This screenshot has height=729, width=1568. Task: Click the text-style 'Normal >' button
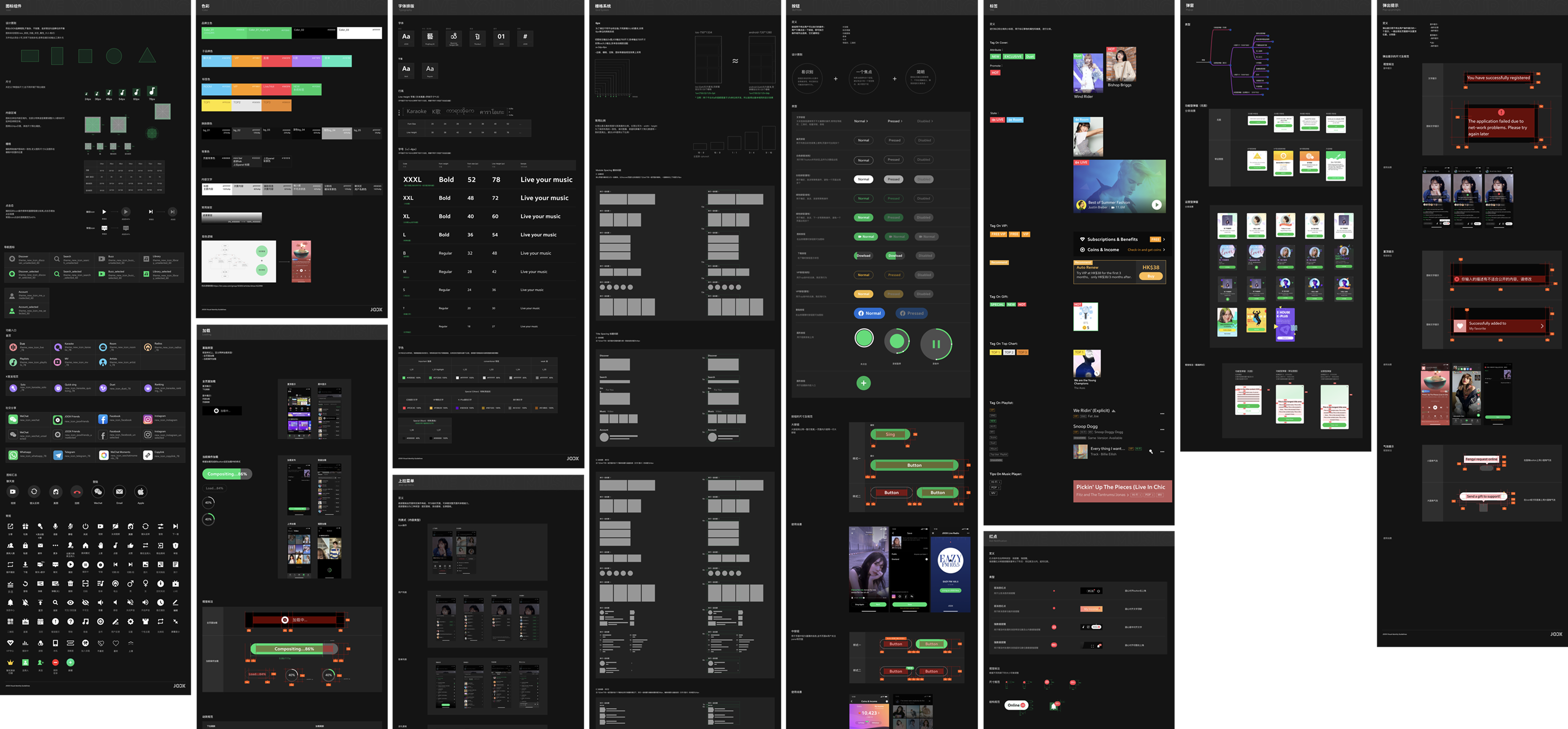[x=861, y=121]
